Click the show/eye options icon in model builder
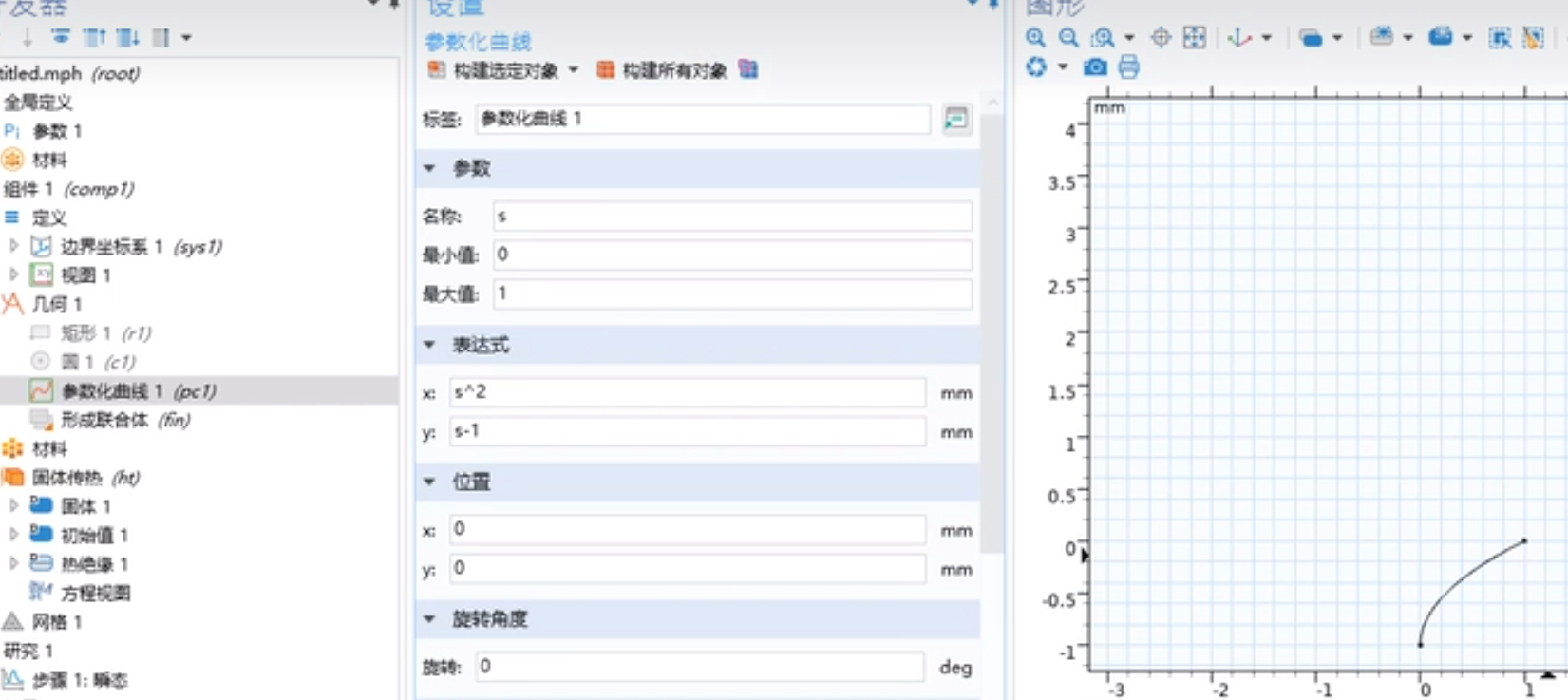The image size is (1568, 700). pos(61,37)
